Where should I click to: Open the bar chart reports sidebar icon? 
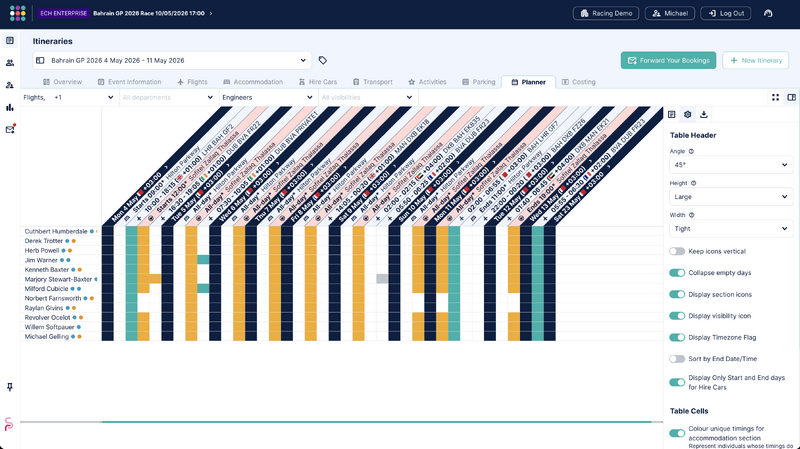click(10, 107)
